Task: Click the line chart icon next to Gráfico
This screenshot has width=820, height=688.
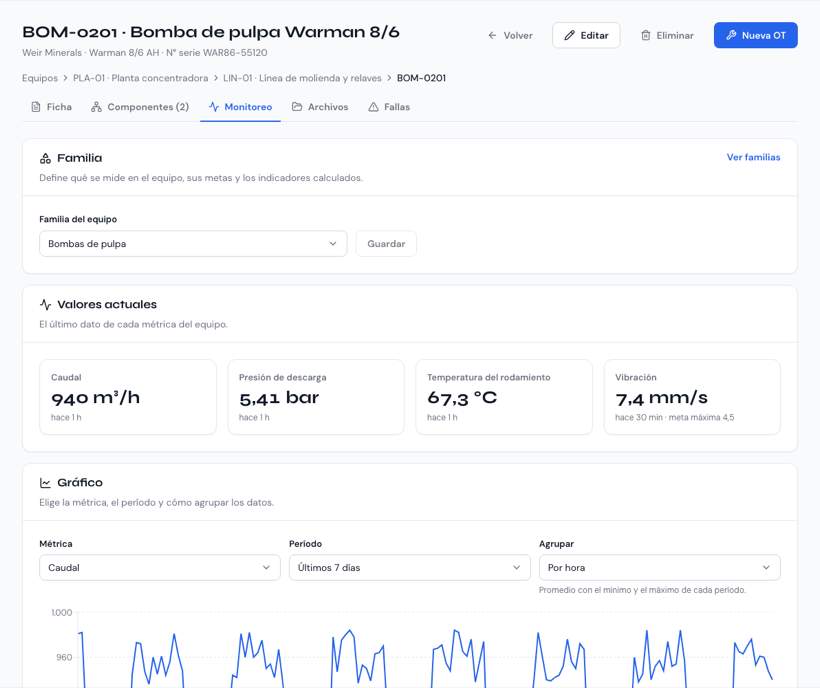Action: point(45,483)
